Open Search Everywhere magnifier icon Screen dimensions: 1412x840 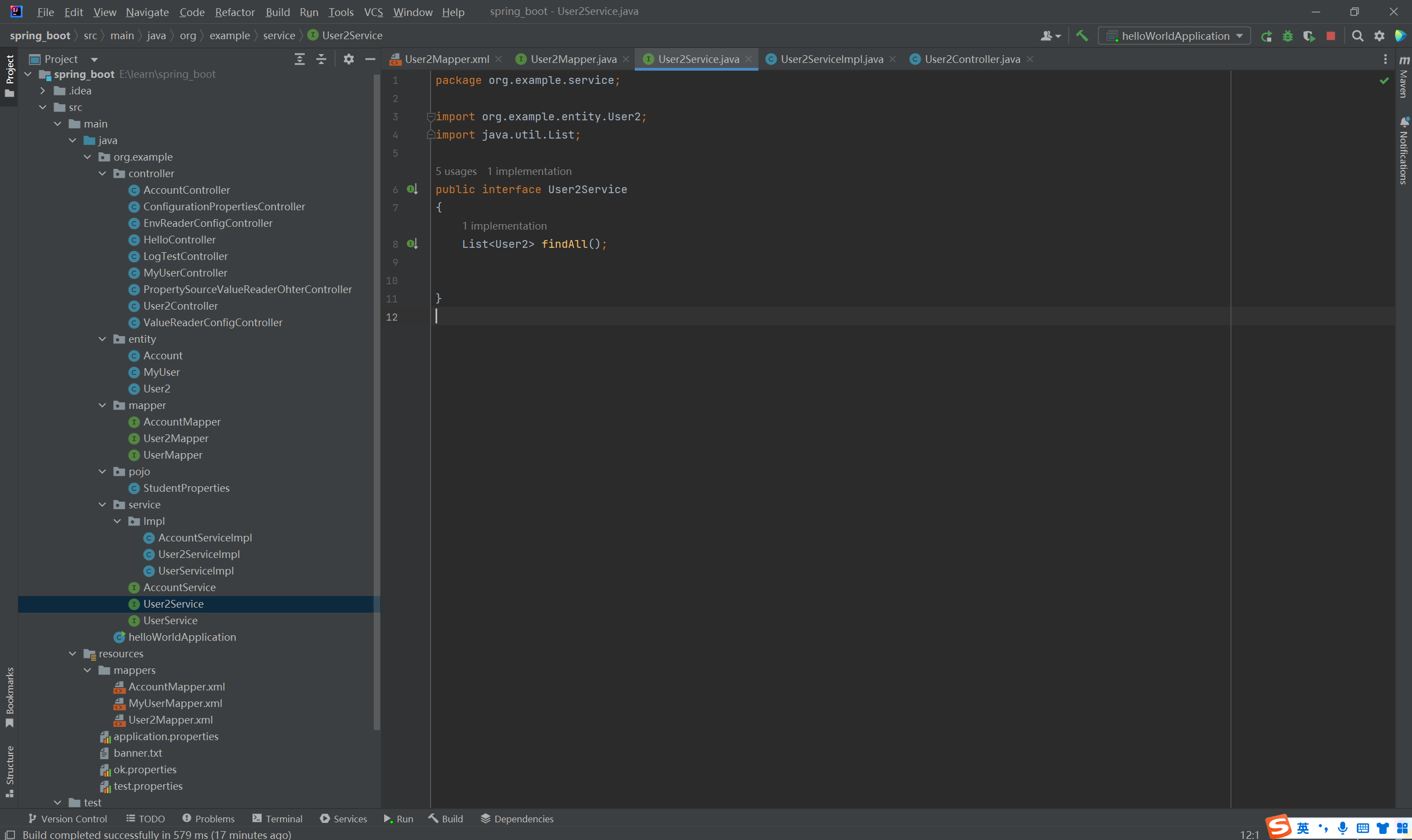click(x=1357, y=36)
